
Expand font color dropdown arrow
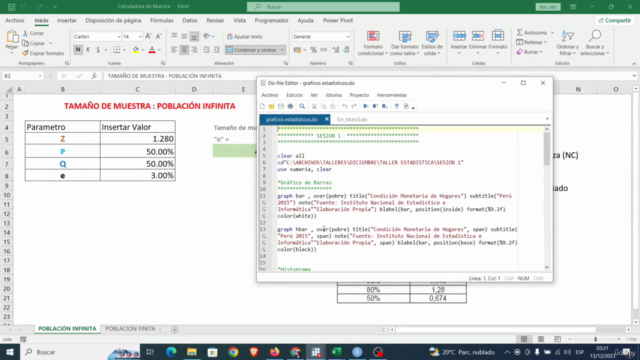click(160, 50)
